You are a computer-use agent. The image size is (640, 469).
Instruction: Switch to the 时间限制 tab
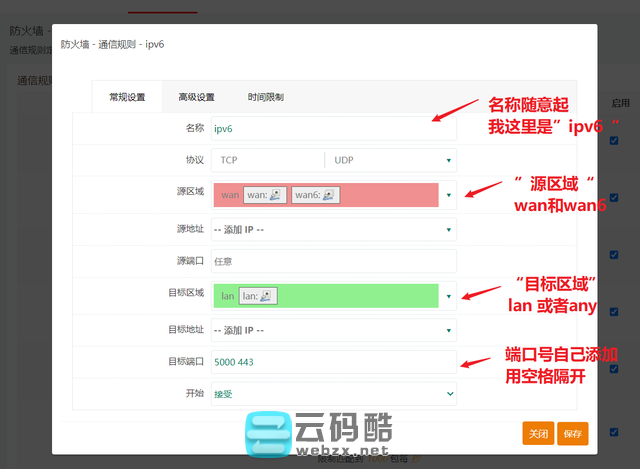[265, 97]
